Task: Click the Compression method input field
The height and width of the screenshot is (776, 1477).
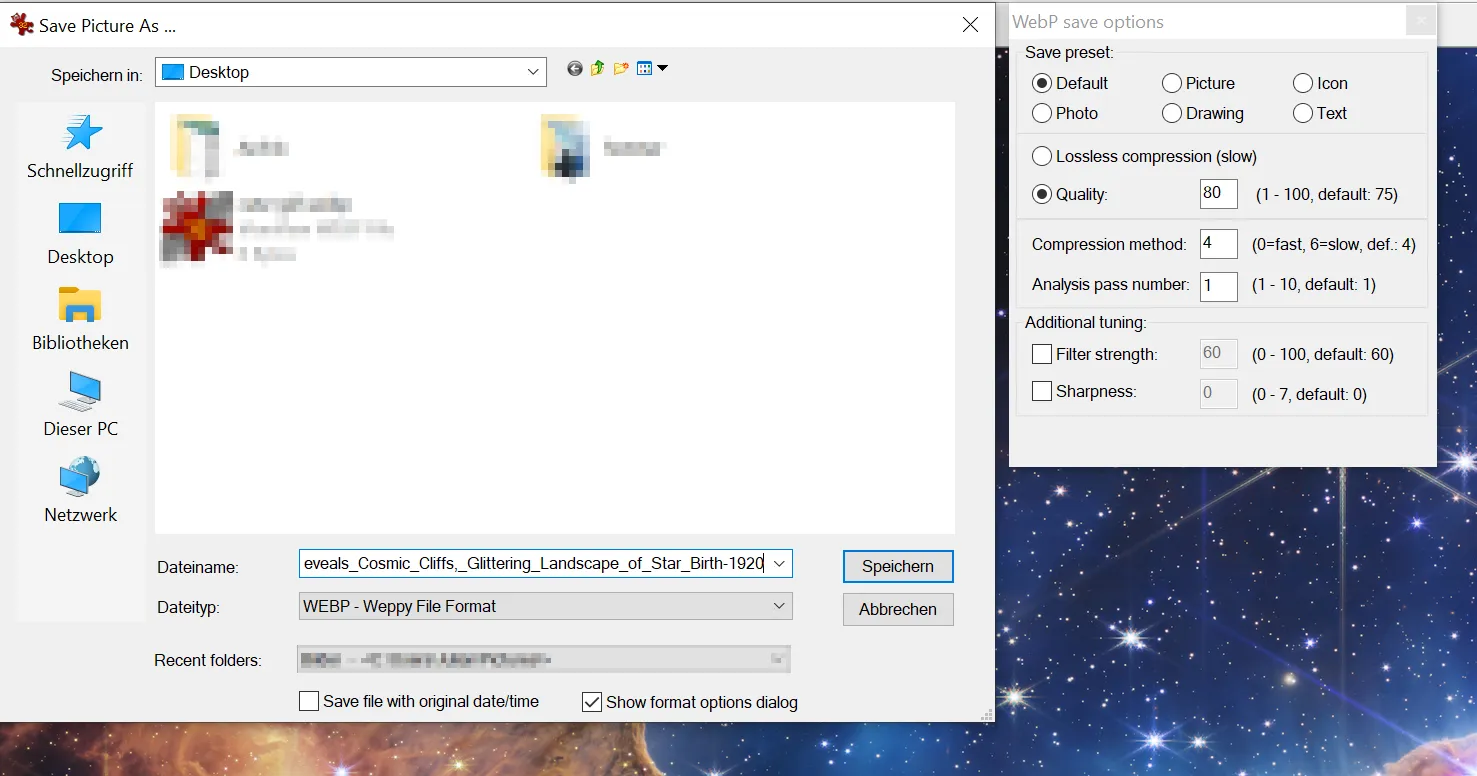Action: (1218, 244)
